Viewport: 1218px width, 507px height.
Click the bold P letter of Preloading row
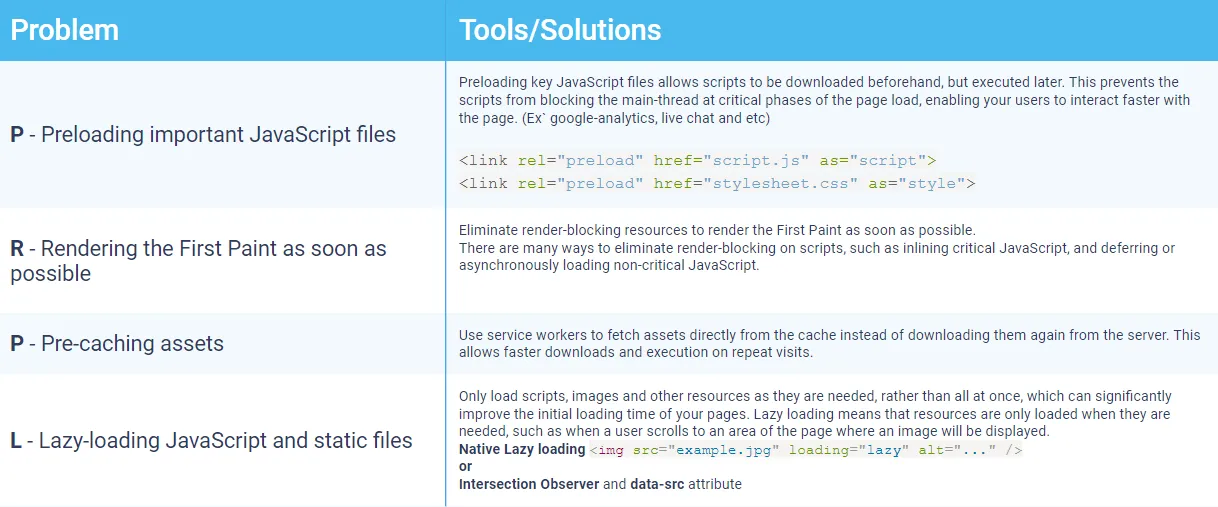17,134
